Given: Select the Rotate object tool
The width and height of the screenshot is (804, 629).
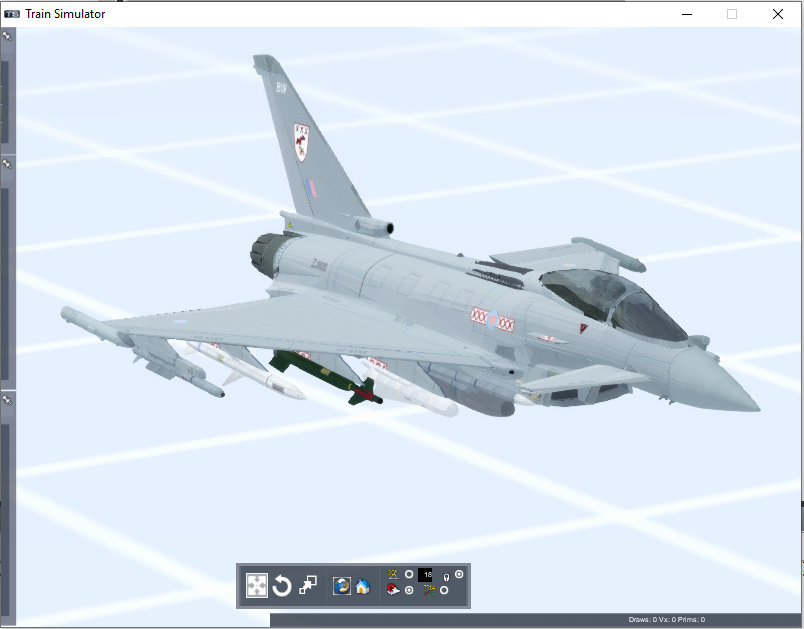Looking at the screenshot, I should tap(282, 586).
